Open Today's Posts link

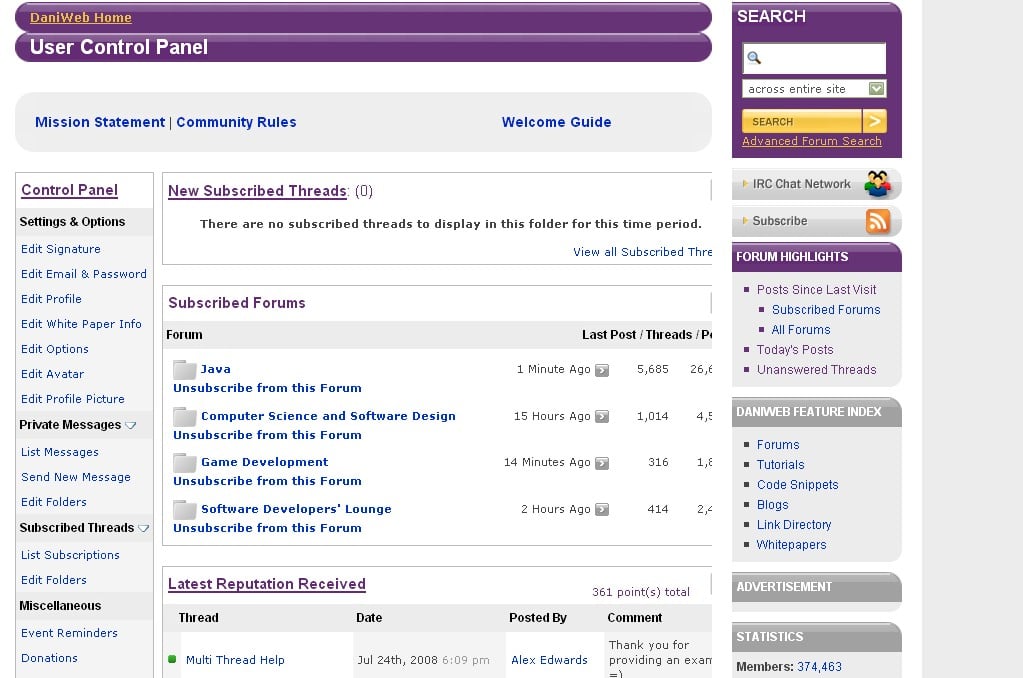tap(795, 350)
